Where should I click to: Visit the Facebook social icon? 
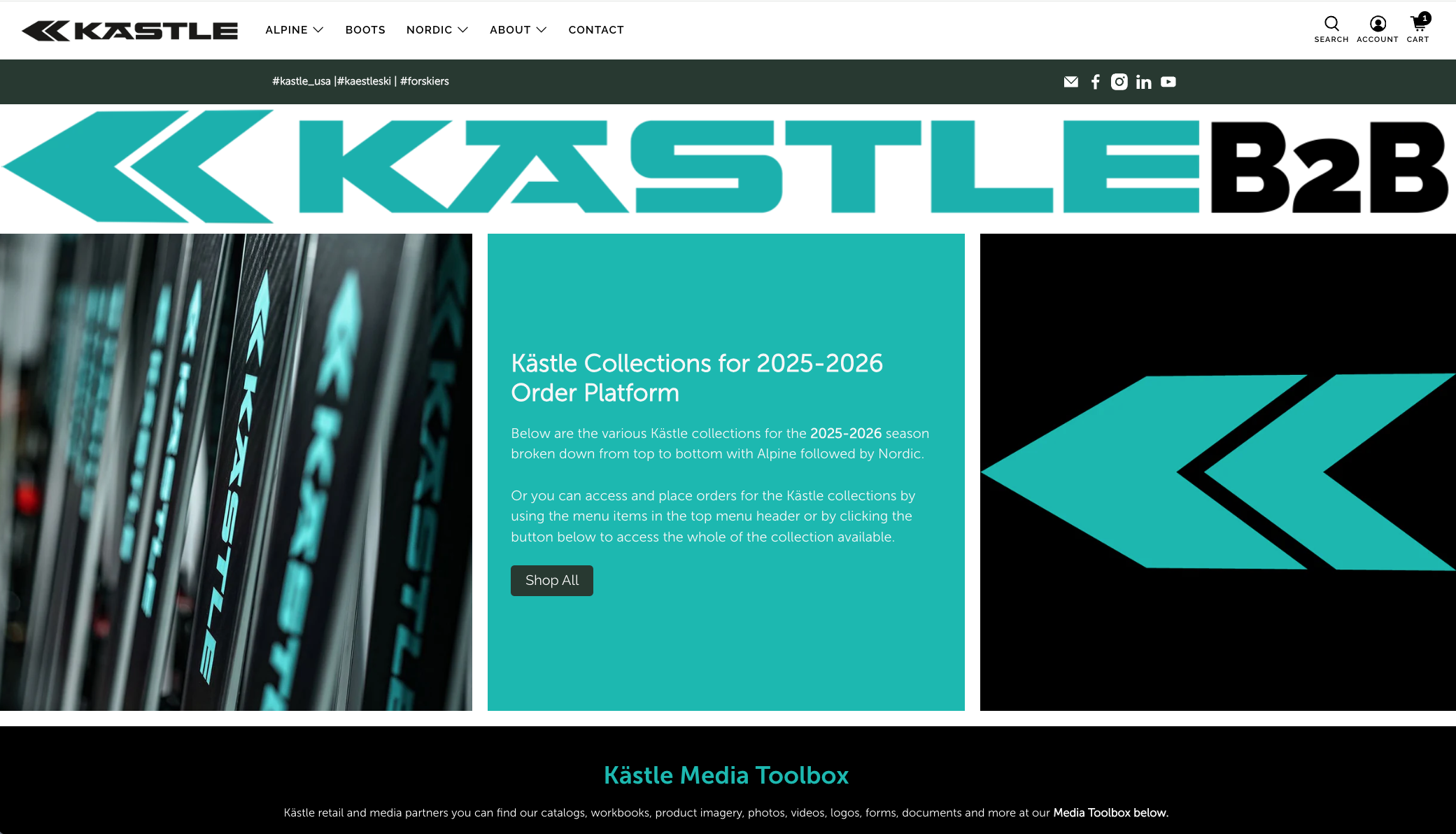[1095, 82]
